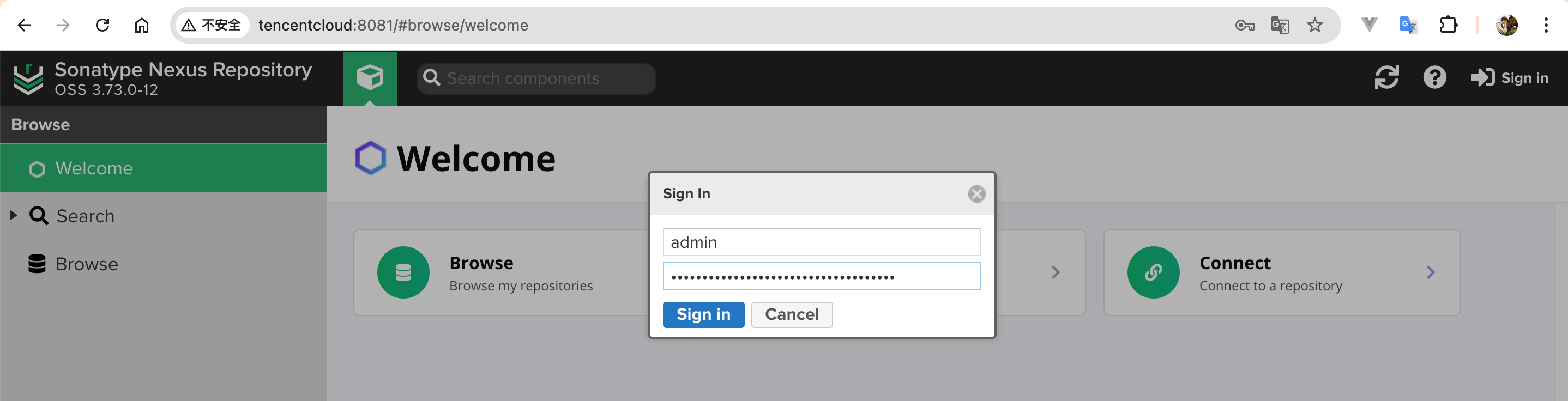Expand the Search tree node arrow
Screen dimensions: 1568x401
(13, 215)
